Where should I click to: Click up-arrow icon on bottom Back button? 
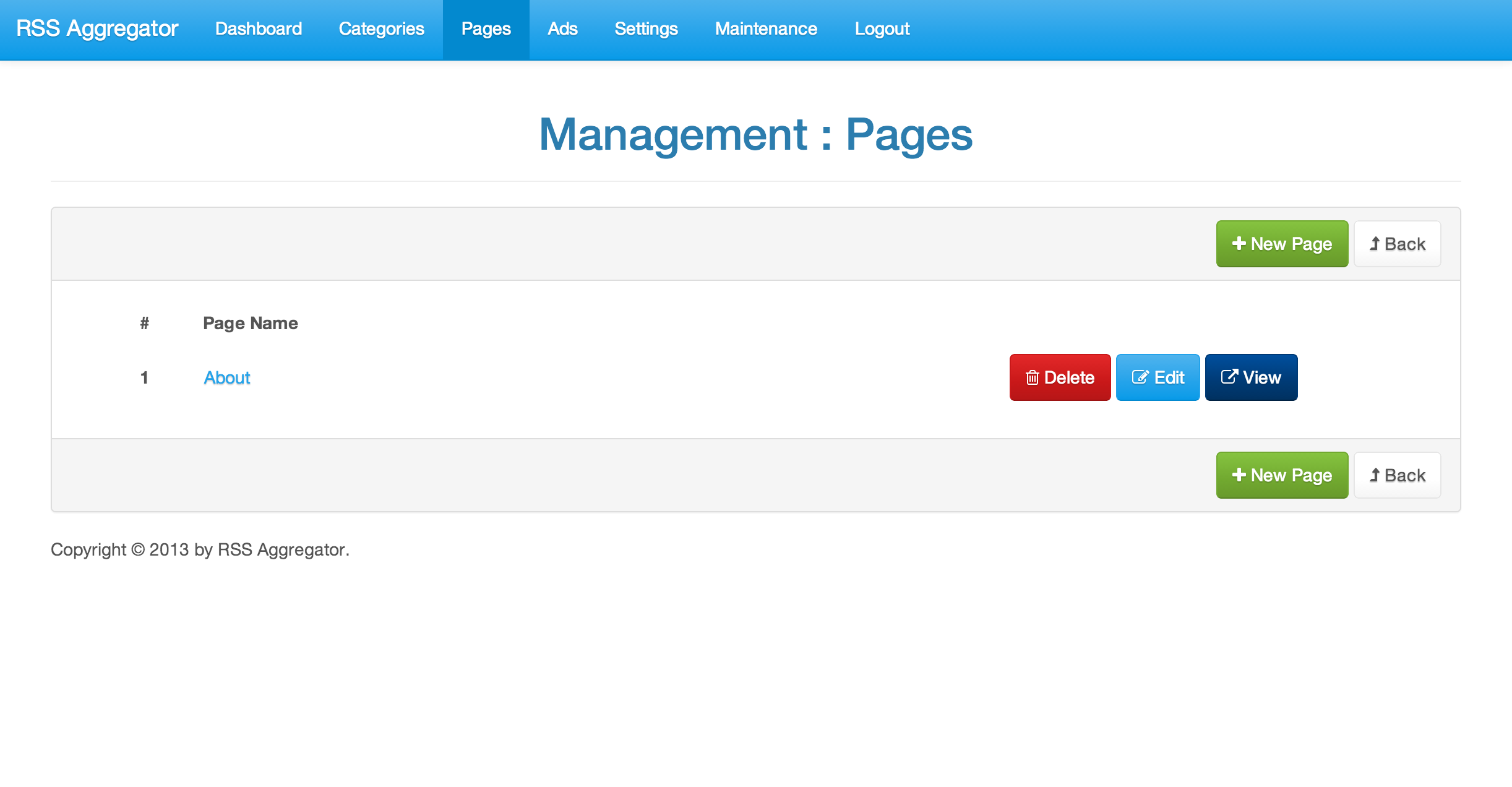click(1374, 475)
